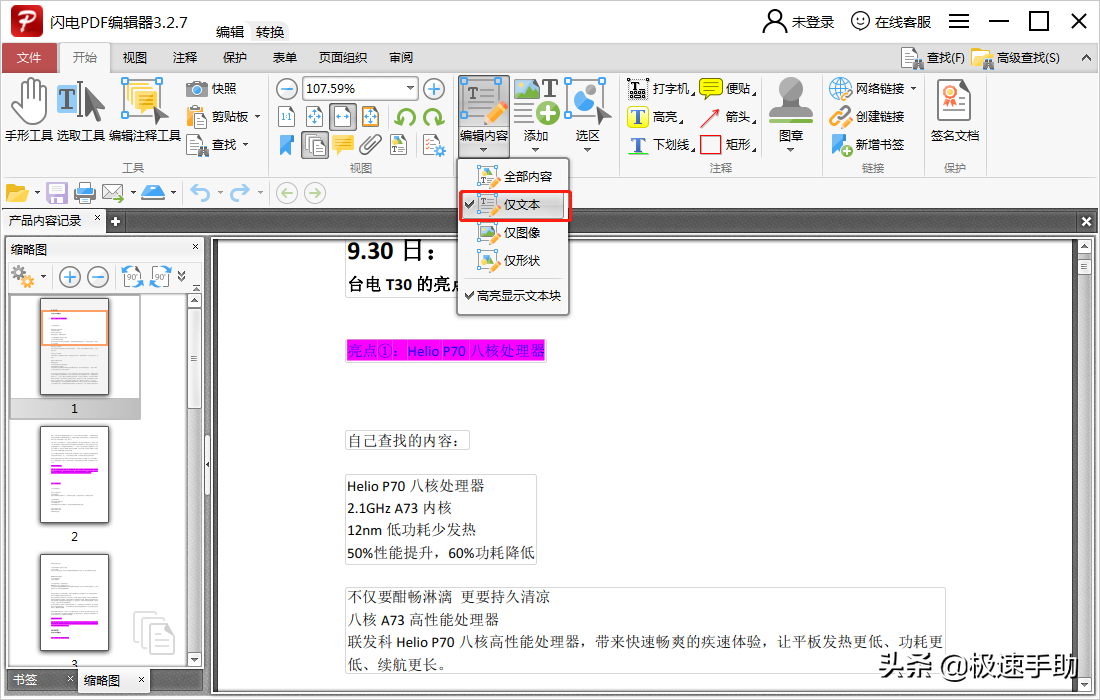Switch to the 页面组织 ribbon tab
Image resolution: width=1100 pixels, height=700 pixels.
click(342, 57)
